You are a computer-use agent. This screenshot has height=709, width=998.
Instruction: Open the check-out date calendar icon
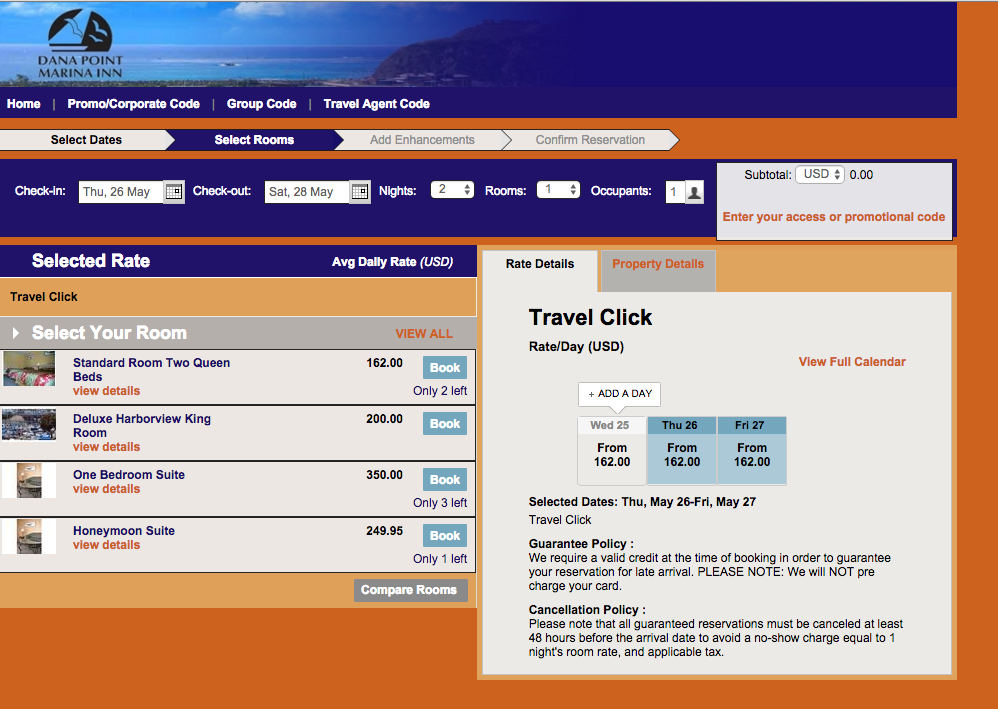click(360, 192)
